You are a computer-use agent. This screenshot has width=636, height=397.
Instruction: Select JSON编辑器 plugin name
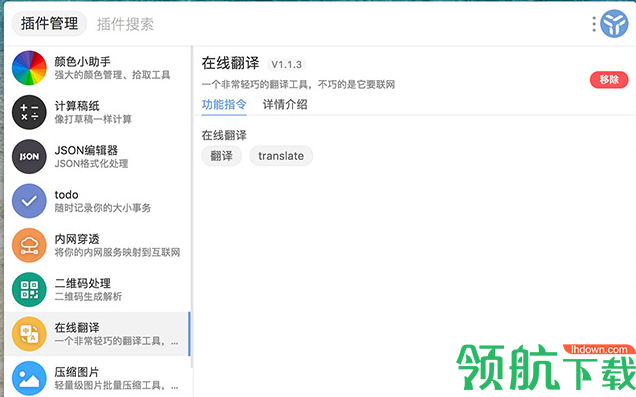point(86,150)
